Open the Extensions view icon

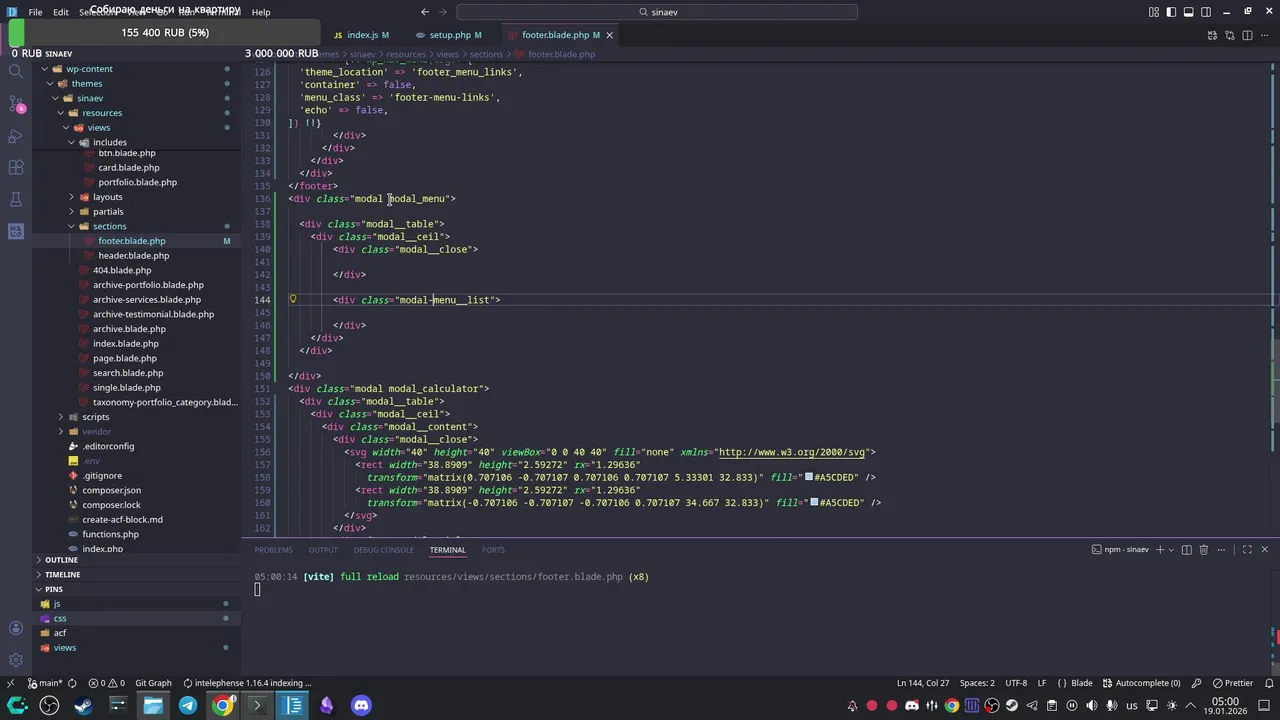click(15, 167)
